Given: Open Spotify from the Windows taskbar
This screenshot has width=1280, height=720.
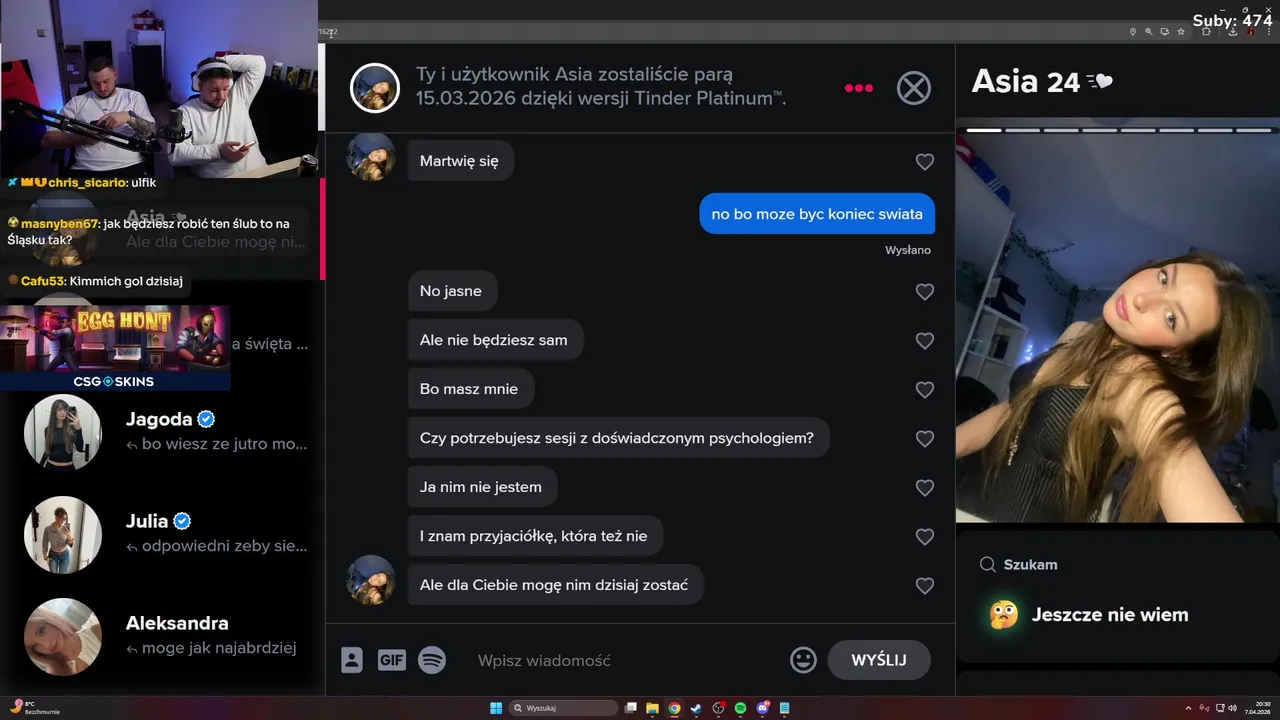Looking at the screenshot, I should pyautogui.click(x=740, y=708).
